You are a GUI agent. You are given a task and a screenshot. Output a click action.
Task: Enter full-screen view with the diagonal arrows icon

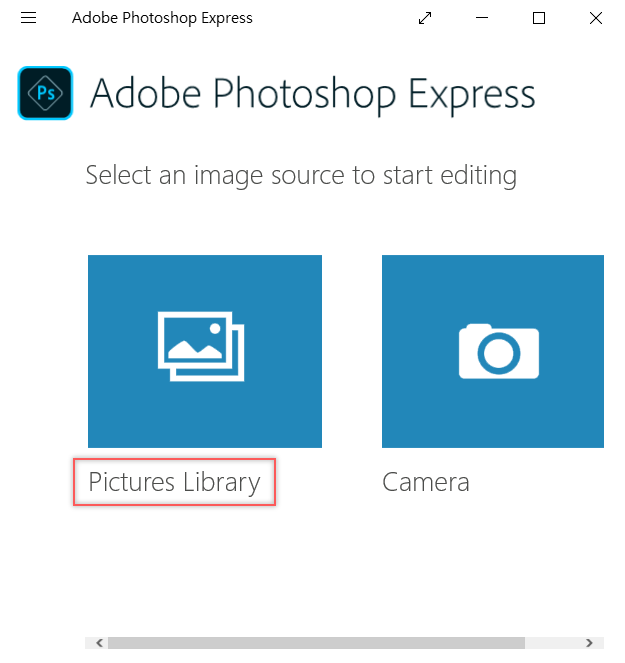click(426, 18)
